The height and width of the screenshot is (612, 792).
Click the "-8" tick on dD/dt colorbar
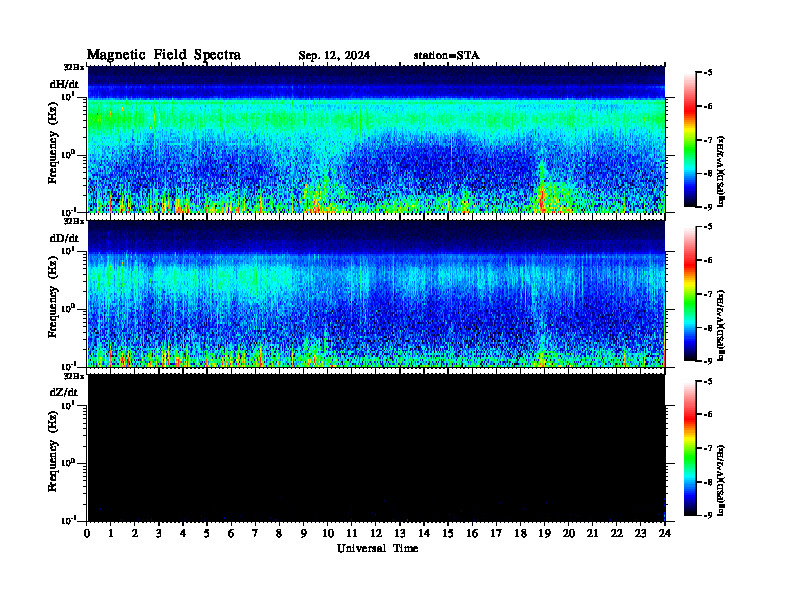pyautogui.click(x=708, y=327)
